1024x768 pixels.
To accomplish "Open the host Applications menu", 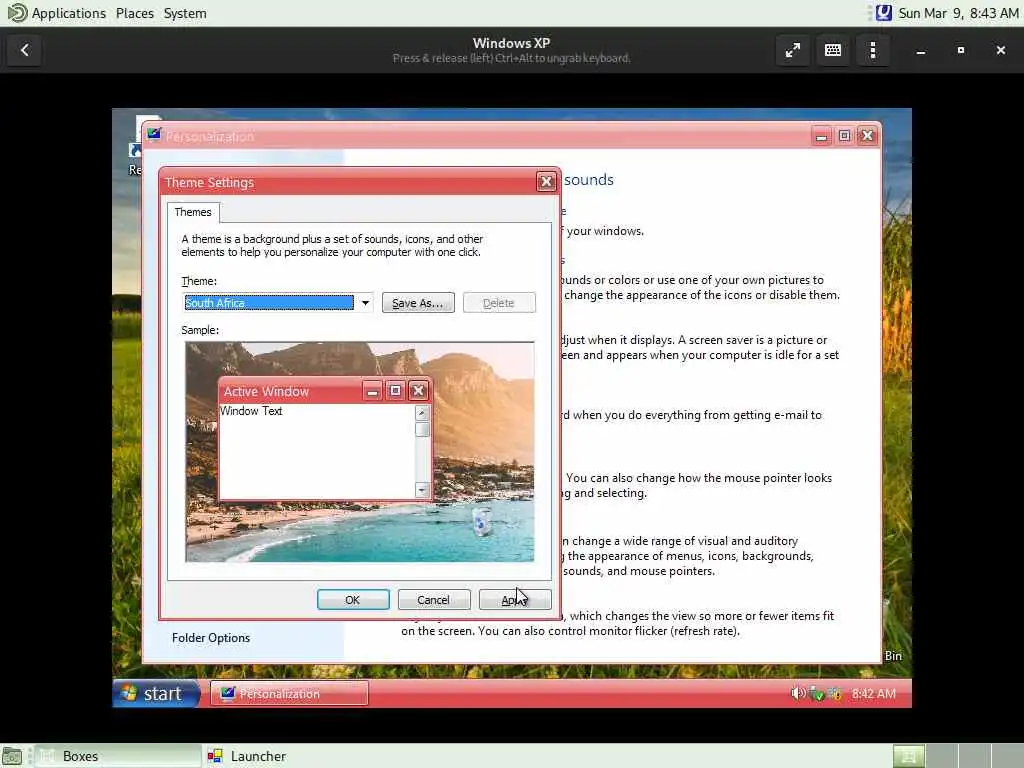I will tap(69, 13).
